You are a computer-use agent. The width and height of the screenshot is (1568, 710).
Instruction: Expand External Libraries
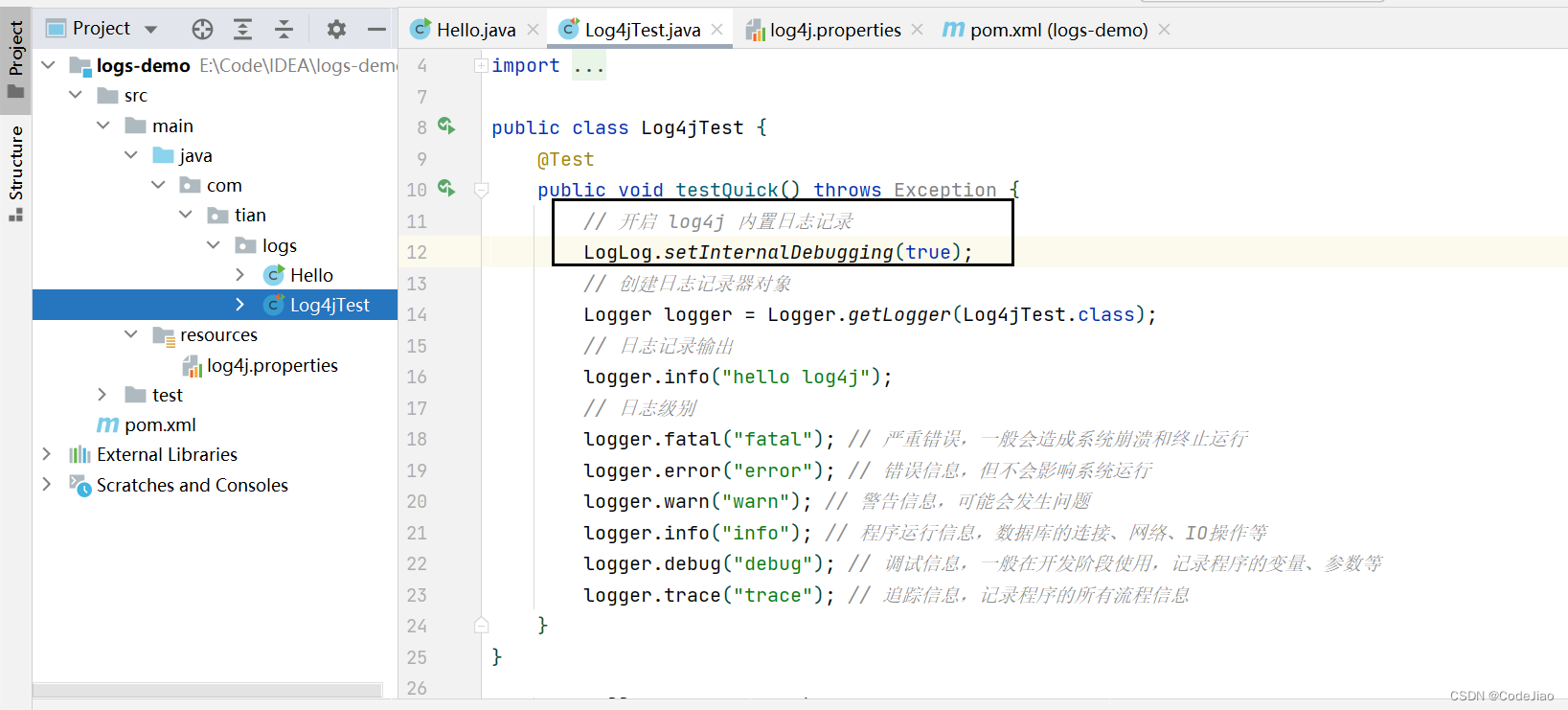(47, 454)
